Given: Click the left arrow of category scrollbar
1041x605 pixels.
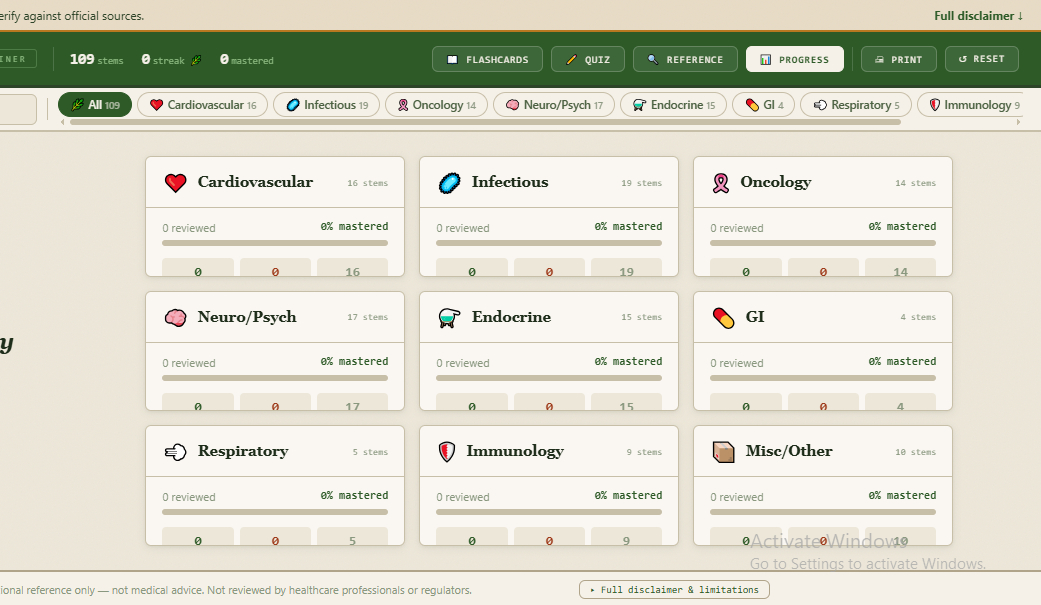Looking at the screenshot, I should pyautogui.click(x=63, y=122).
